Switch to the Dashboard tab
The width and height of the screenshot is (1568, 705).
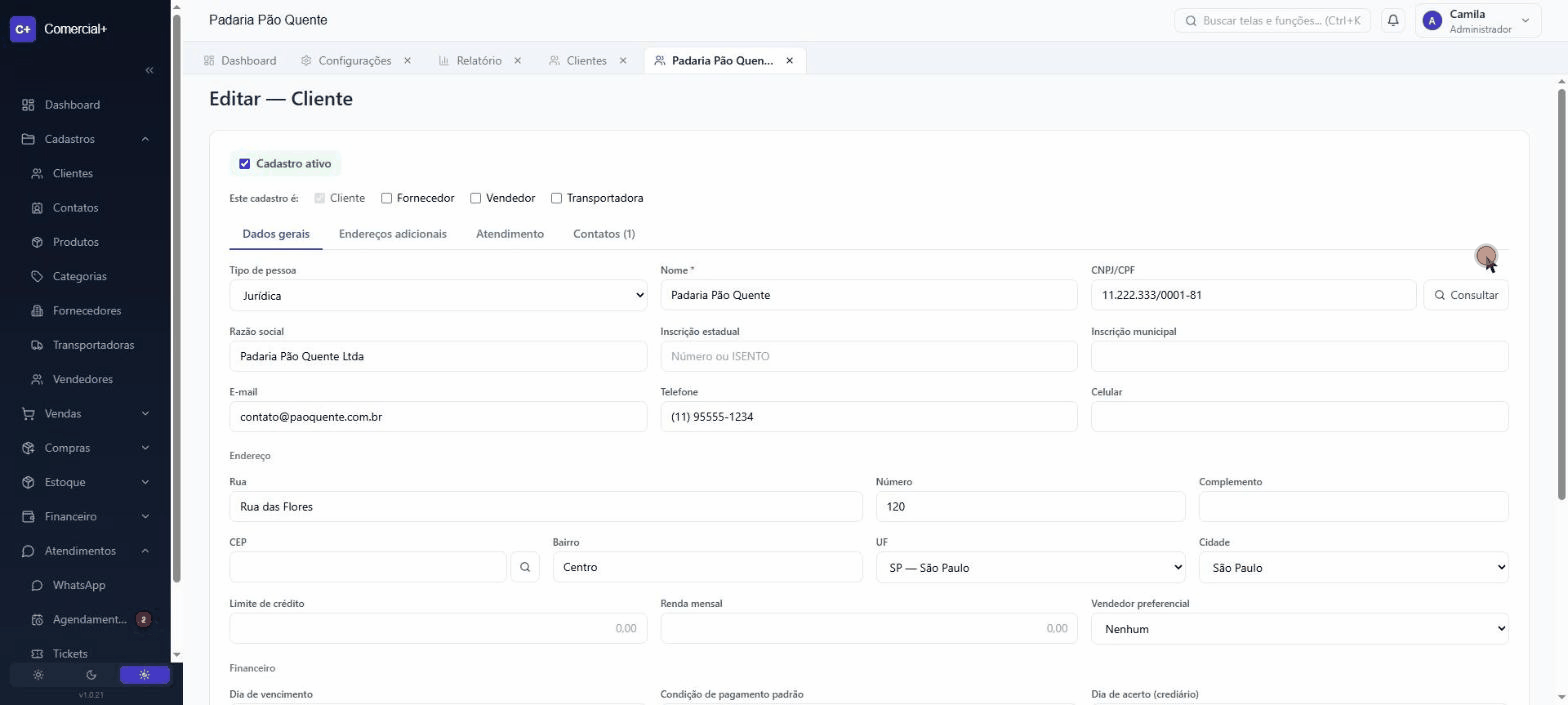click(240, 61)
